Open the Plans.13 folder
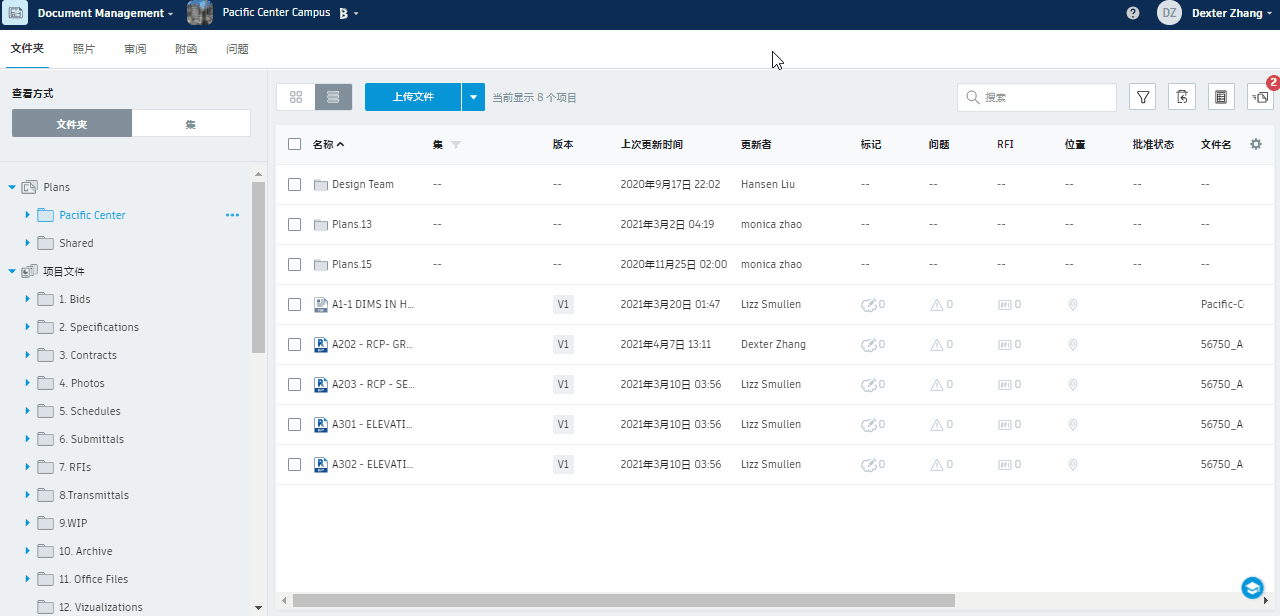The height and width of the screenshot is (616, 1280). click(x=351, y=224)
